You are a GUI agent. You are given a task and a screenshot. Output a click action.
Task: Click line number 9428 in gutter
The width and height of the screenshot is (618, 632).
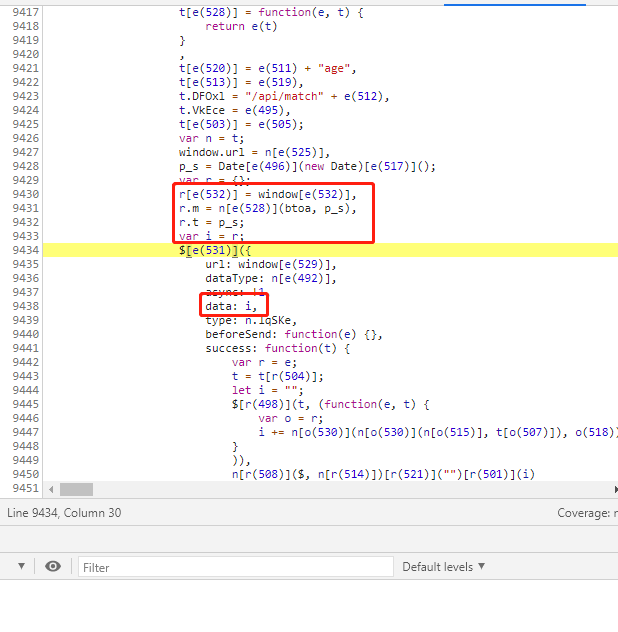click(x=26, y=166)
